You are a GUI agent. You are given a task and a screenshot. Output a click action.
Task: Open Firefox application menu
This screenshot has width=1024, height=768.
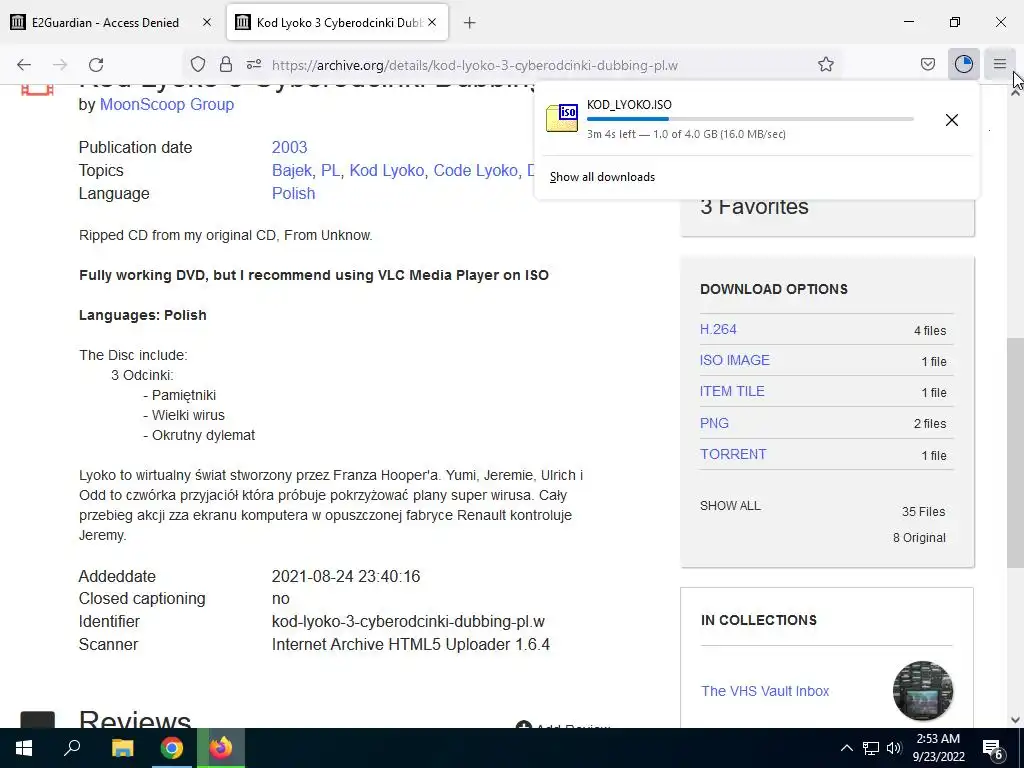[x=999, y=64]
